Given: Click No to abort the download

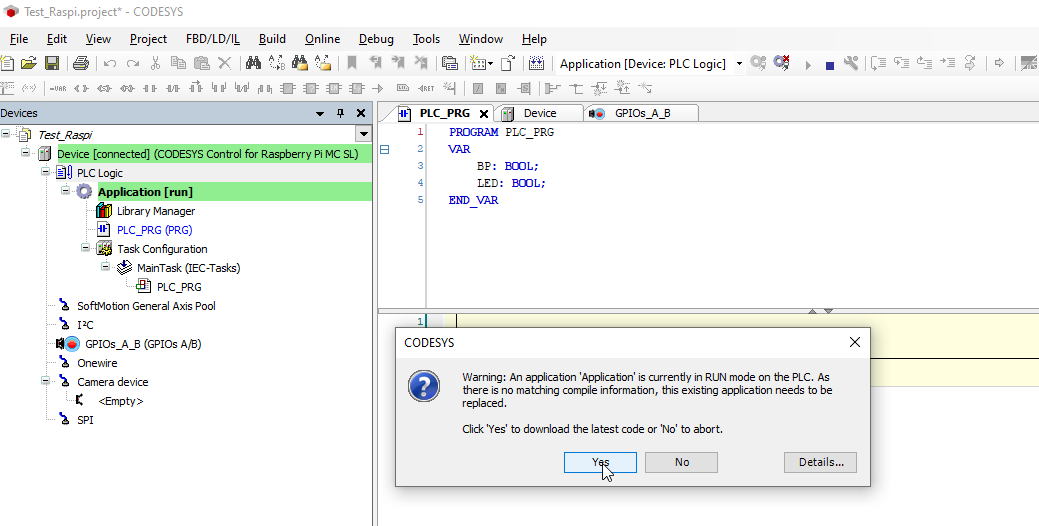Looking at the screenshot, I should coord(681,462).
